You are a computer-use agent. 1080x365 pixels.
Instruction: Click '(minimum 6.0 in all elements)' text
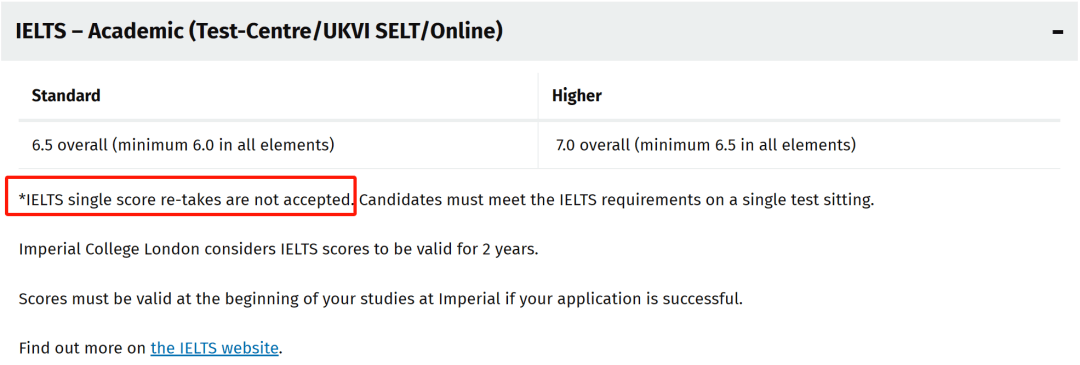(x=223, y=145)
